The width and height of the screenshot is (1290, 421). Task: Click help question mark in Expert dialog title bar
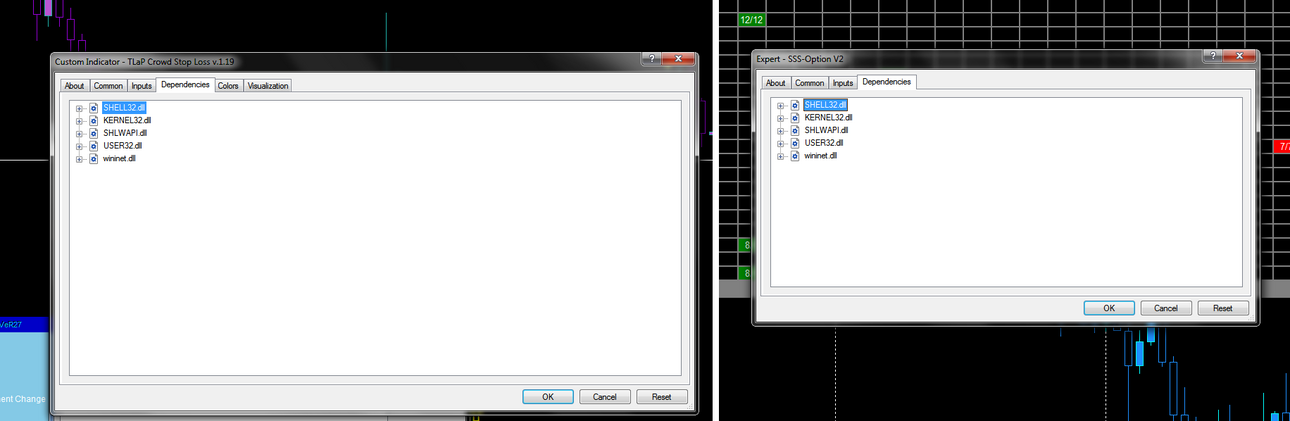coord(1214,58)
